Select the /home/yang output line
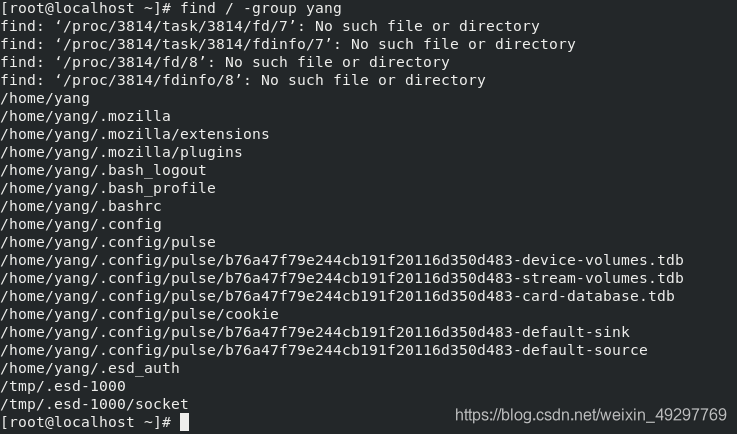The width and height of the screenshot is (737, 434). (x=45, y=98)
